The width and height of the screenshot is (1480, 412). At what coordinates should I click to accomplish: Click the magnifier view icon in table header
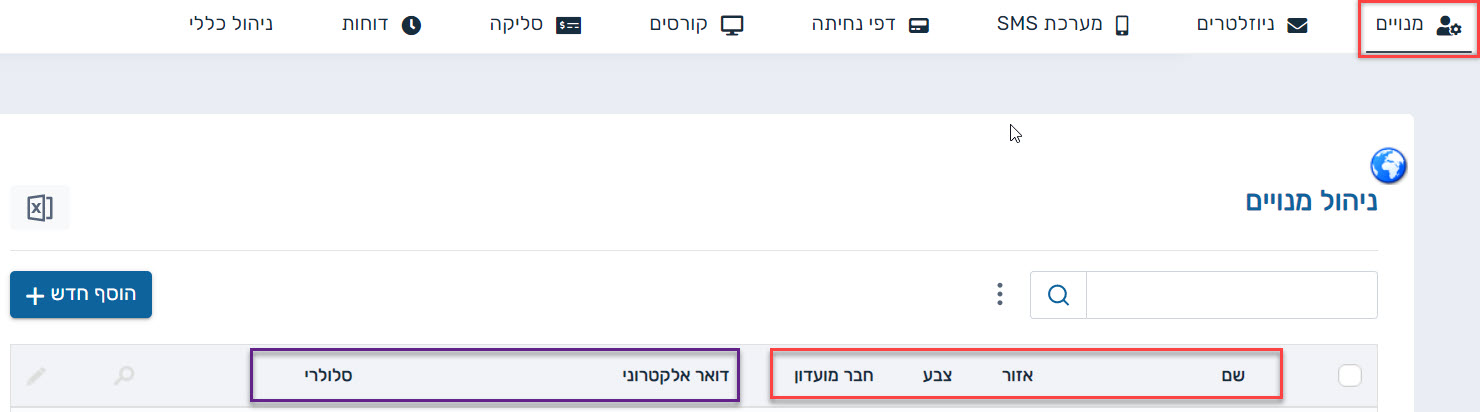124,377
